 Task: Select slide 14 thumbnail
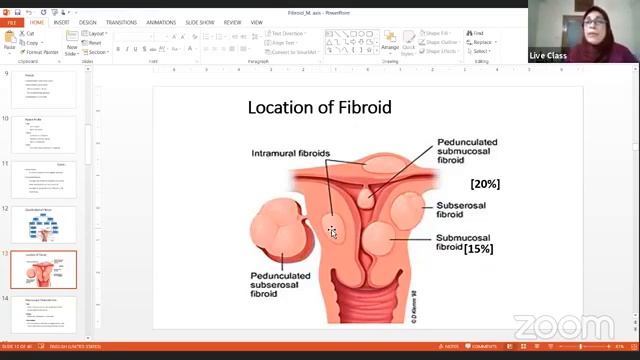click(x=44, y=315)
